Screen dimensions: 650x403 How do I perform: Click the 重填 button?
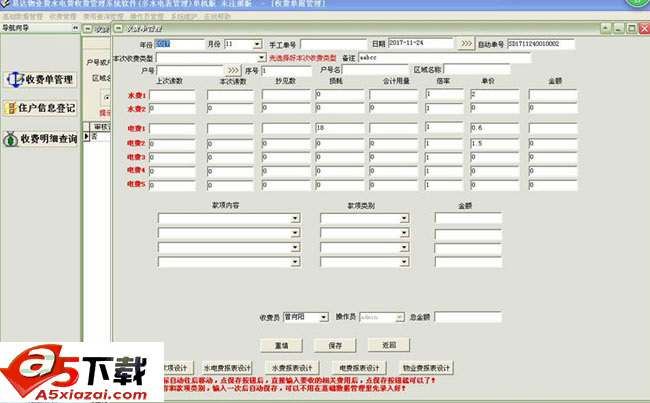click(281, 345)
